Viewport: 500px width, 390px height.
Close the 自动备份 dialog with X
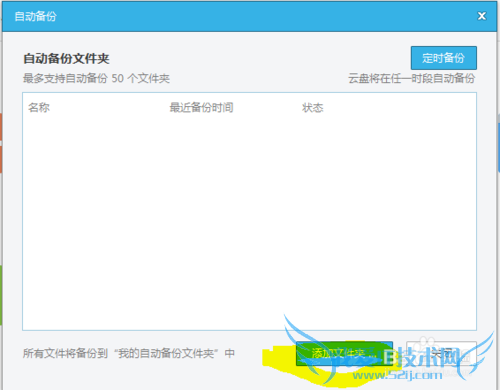click(482, 16)
